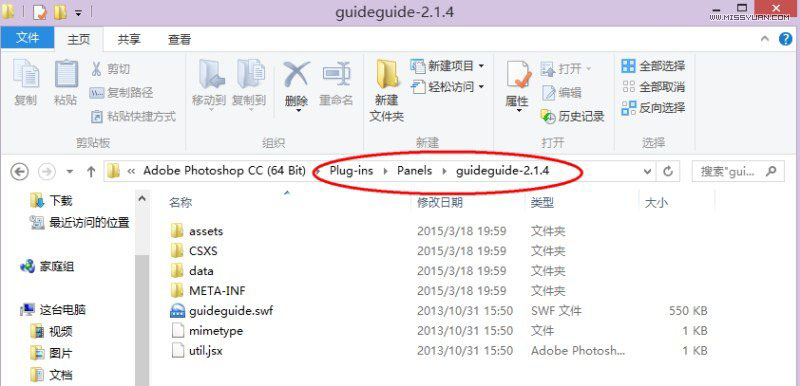Viewport: 800px width, 386px height.
Task: Click the Refresh button beside the address bar
Action: (668, 171)
